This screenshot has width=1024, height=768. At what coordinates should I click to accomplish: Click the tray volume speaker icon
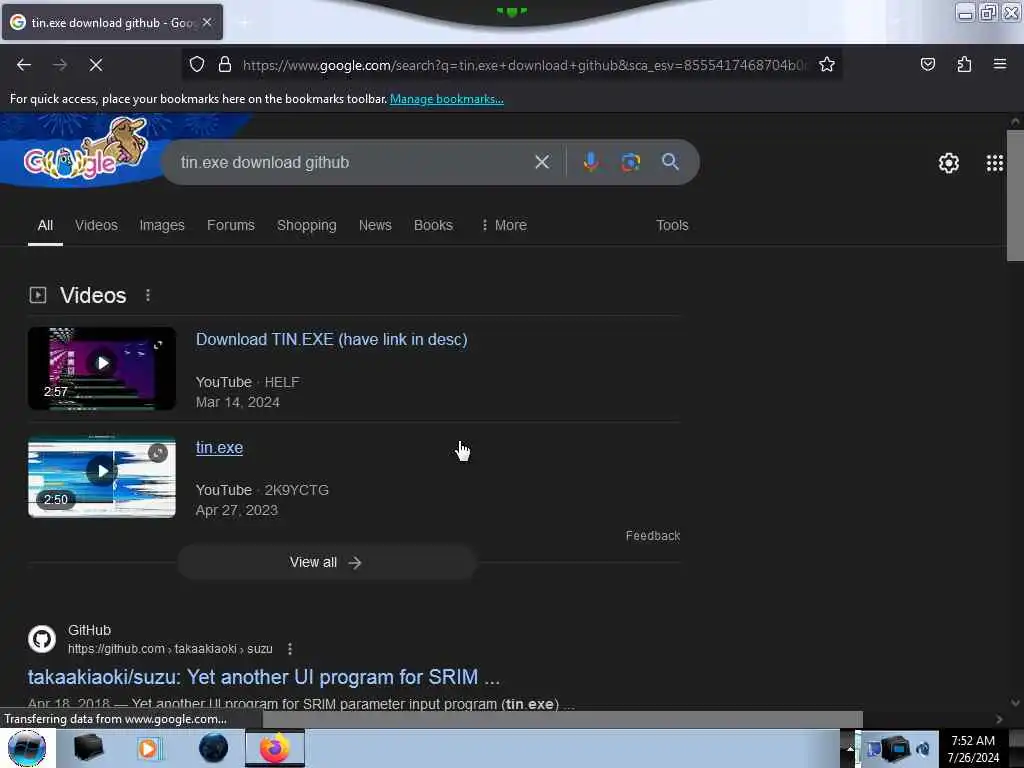[x=923, y=748]
